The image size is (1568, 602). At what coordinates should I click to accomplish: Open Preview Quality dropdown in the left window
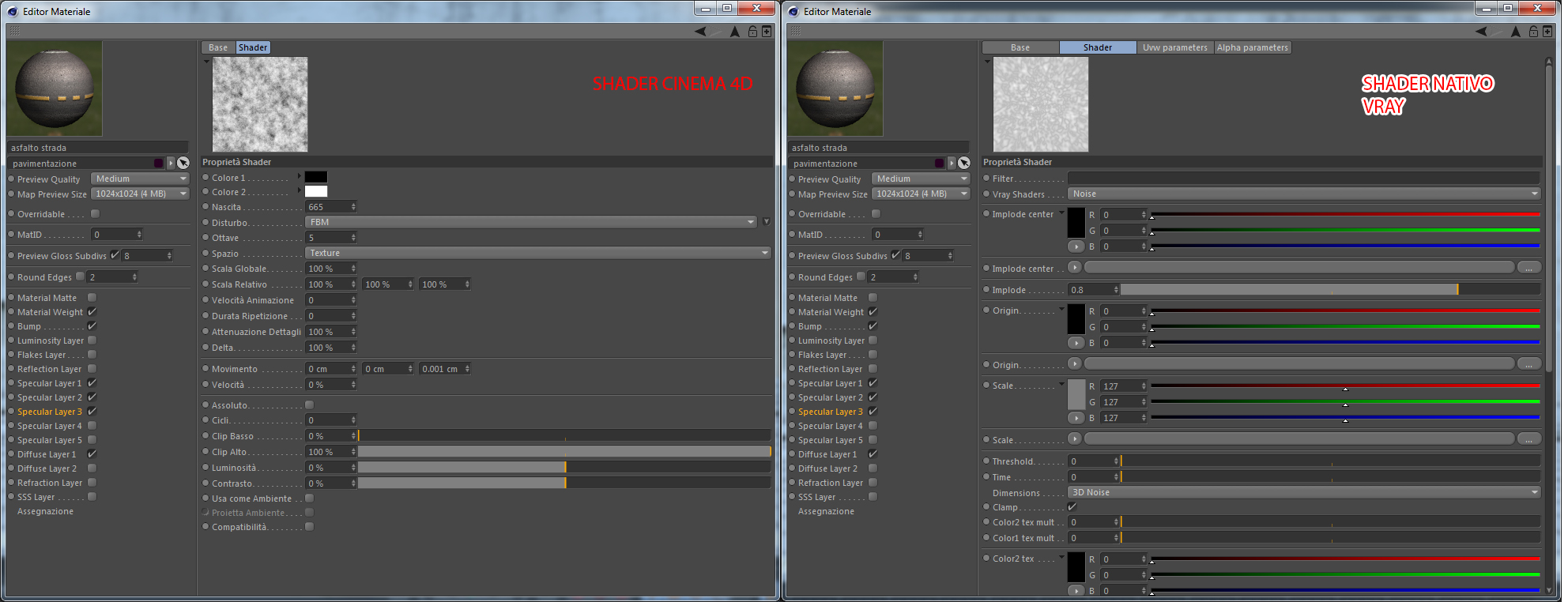pyautogui.click(x=140, y=179)
